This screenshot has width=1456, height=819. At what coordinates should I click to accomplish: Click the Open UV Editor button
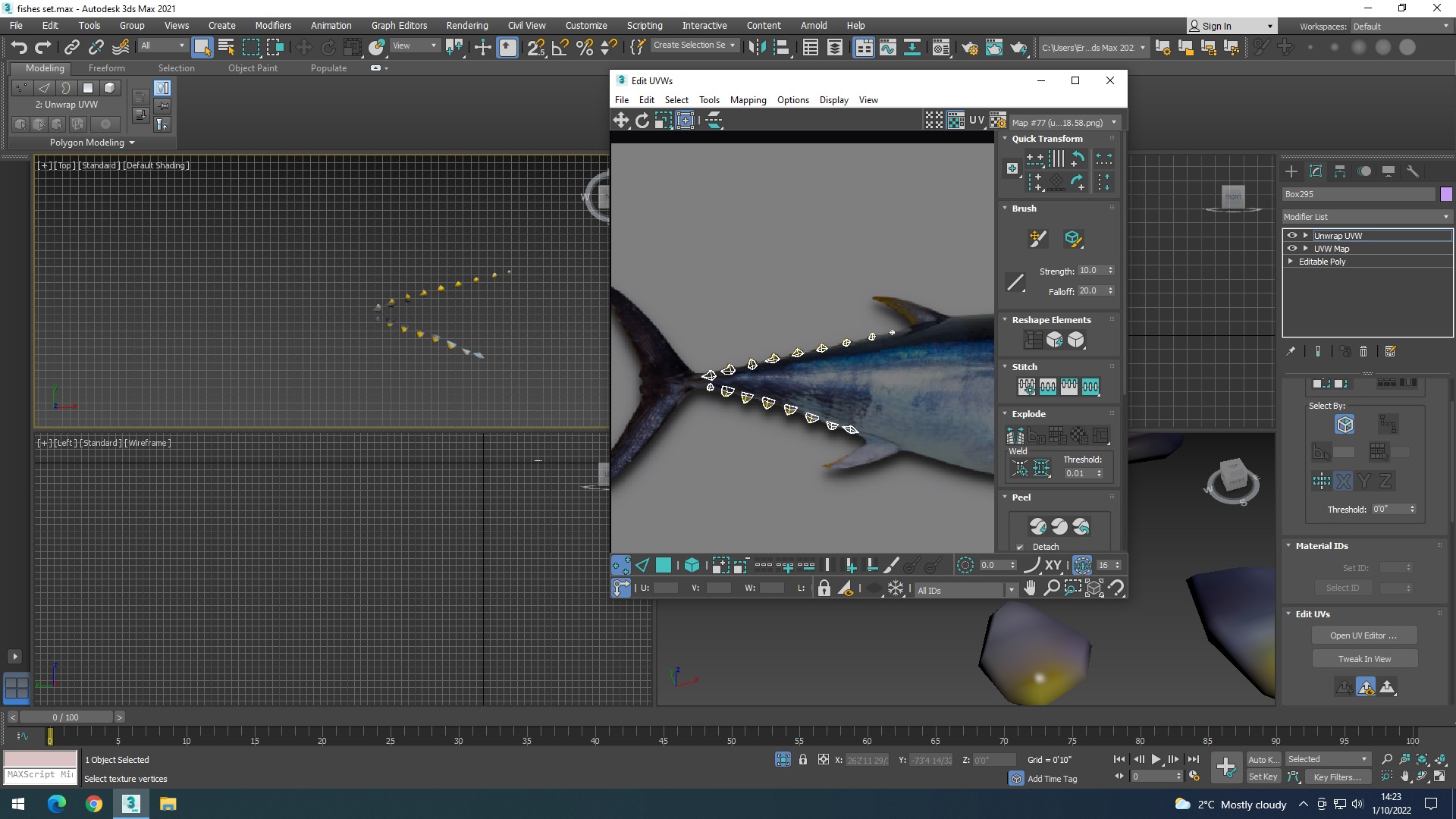click(x=1363, y=635)
